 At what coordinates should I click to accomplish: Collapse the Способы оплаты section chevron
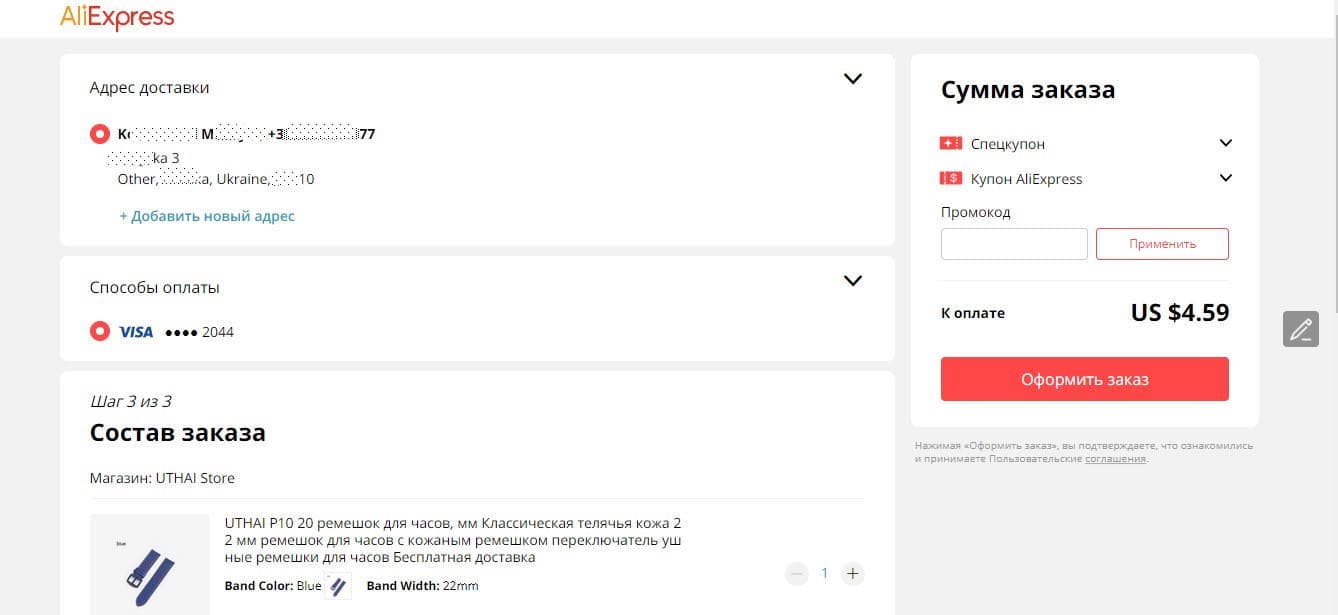[852, 280]
